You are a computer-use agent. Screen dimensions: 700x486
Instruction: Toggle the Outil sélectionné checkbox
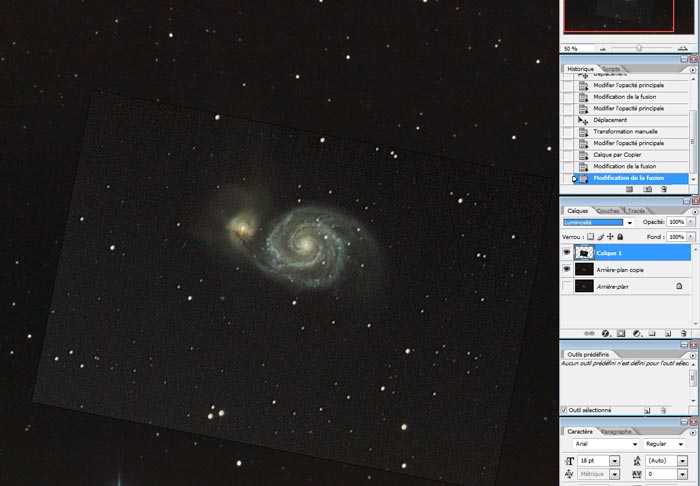pos(564,410)
